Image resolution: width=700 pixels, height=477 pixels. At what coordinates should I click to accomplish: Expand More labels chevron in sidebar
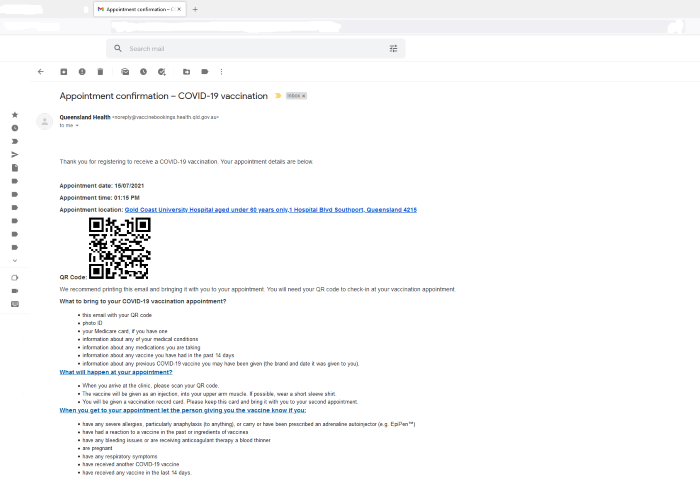(x=14, y=260)
